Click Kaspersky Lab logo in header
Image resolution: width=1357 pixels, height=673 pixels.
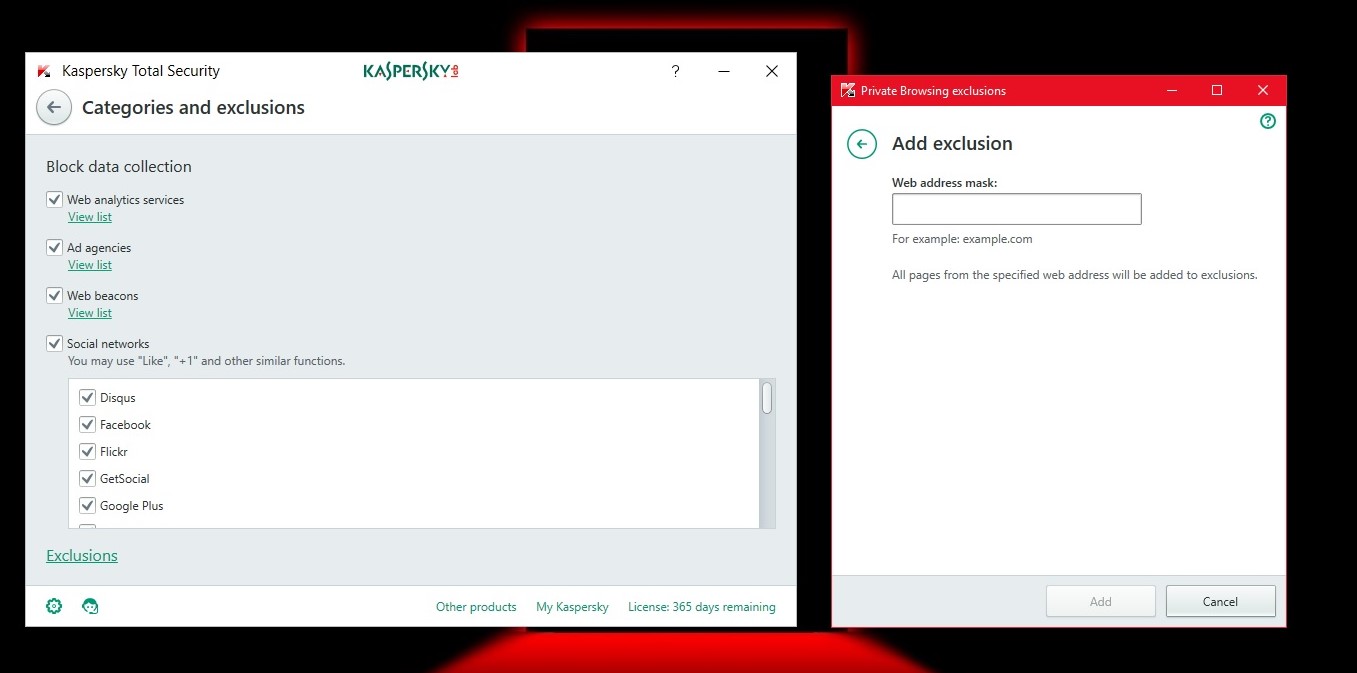click(411, 71)
